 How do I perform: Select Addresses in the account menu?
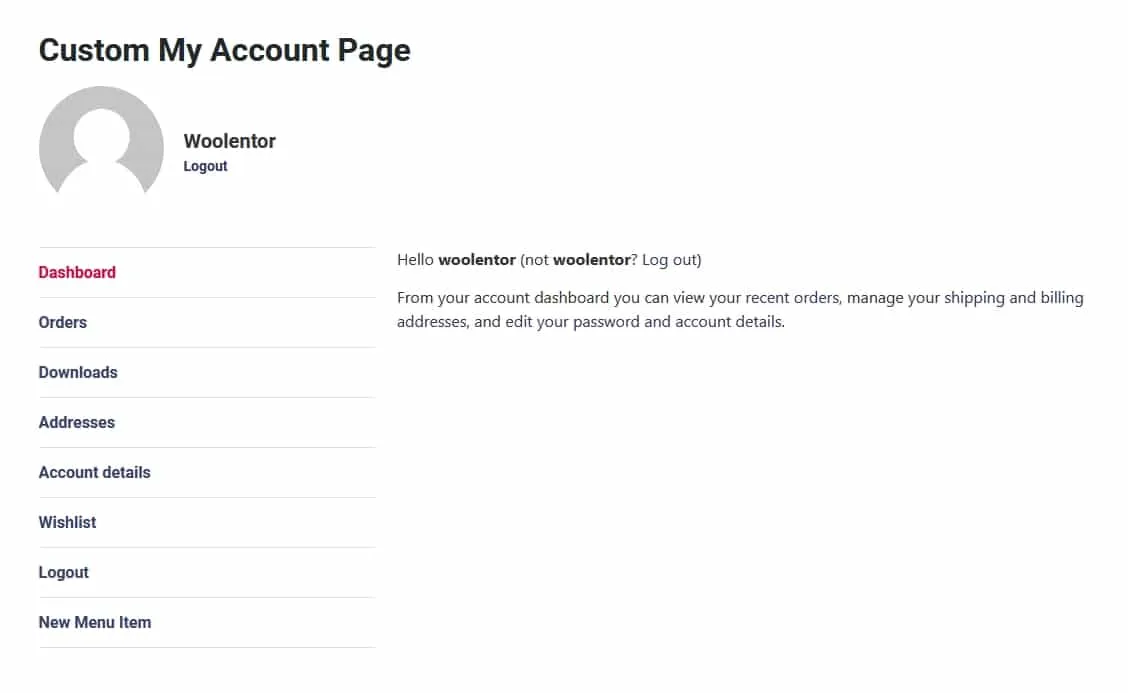click(77, 422)
